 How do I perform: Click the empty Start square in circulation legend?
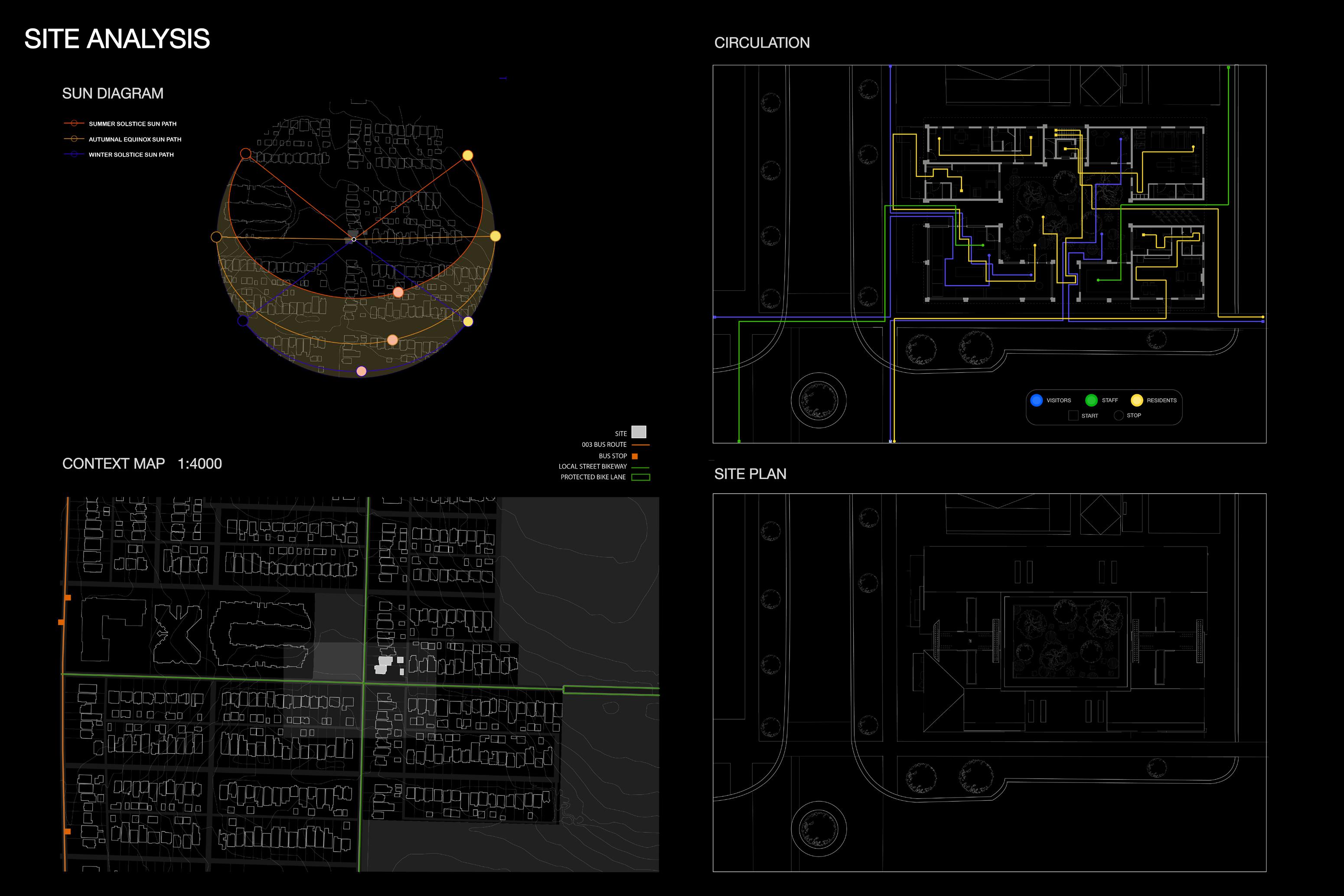pyautogui.click(x=1073, y=415)
